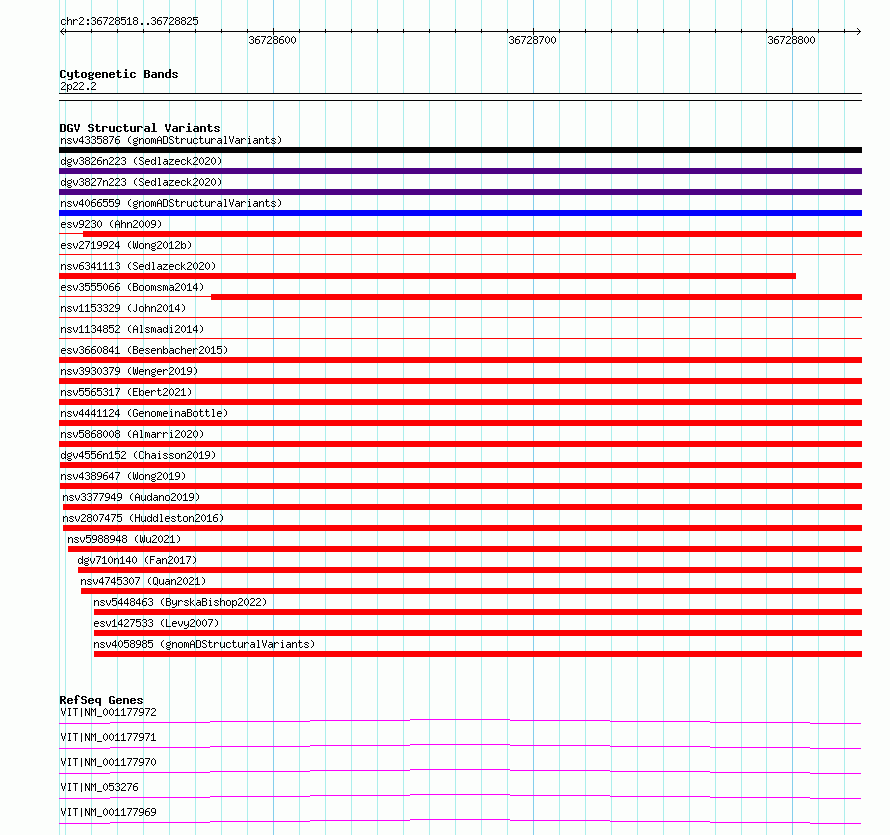Click the blue bar of nsv4066559
This screenshot has width=890, height=835.
pyautogui.click(x=460, y=213)
